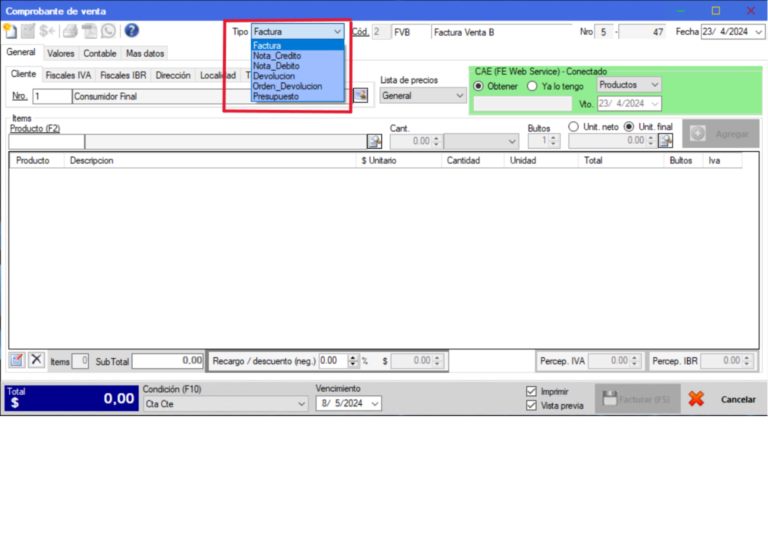This screenshot has height=545, width=768.
Task: Select Factura in the Tipo list
Action: (x=298, y=46)
